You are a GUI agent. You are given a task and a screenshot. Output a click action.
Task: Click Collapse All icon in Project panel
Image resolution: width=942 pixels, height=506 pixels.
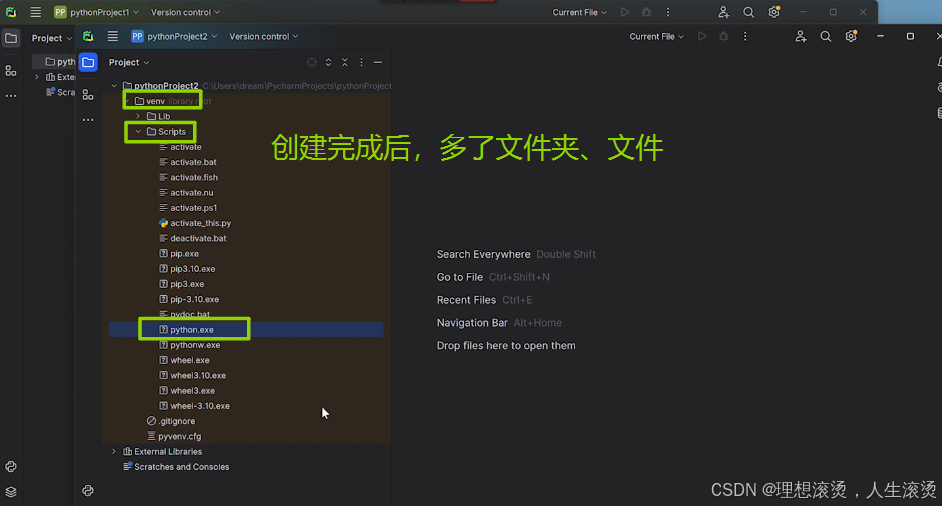pos(345,62)
